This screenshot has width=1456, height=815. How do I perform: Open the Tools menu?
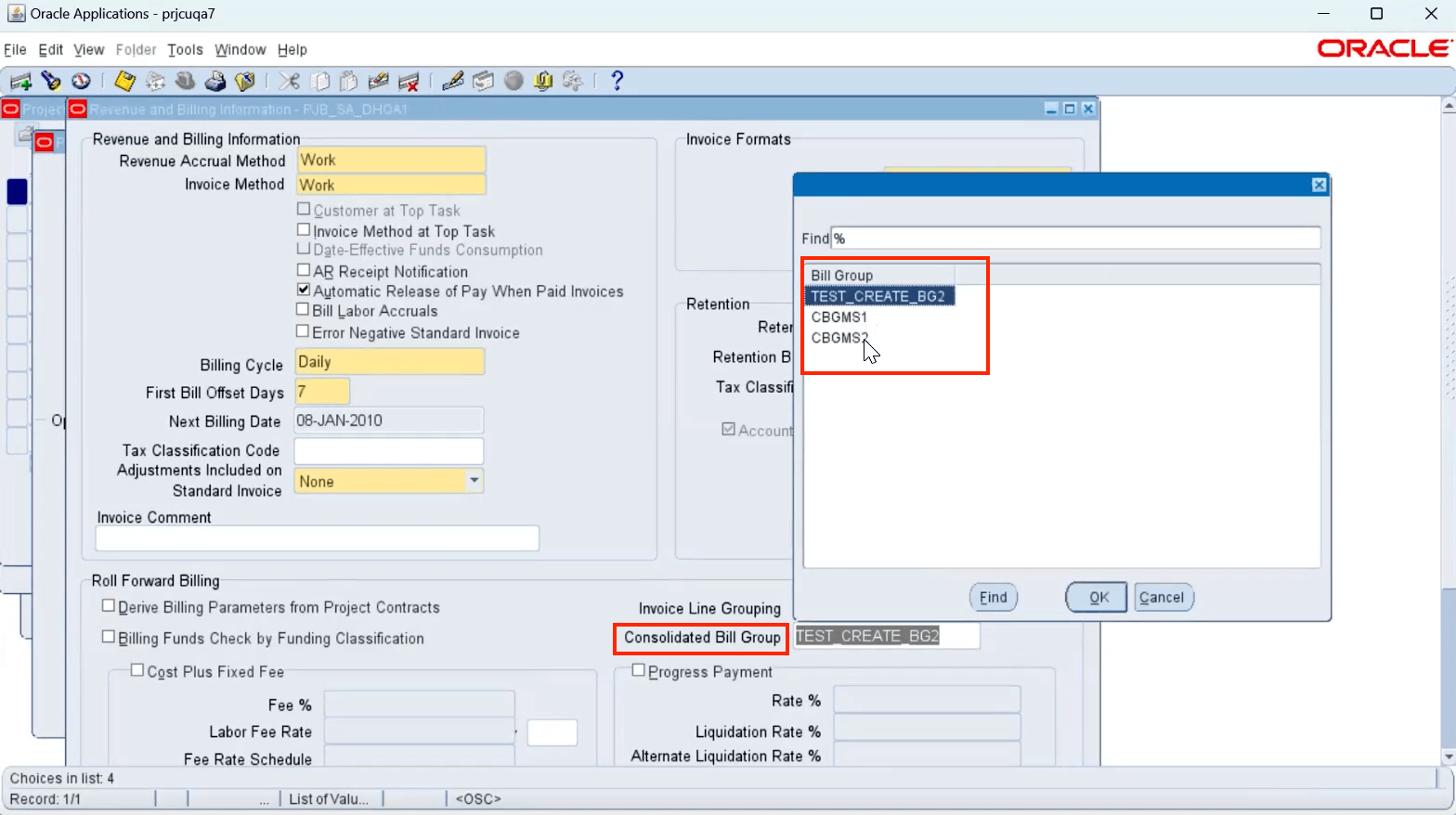(185, 50)
